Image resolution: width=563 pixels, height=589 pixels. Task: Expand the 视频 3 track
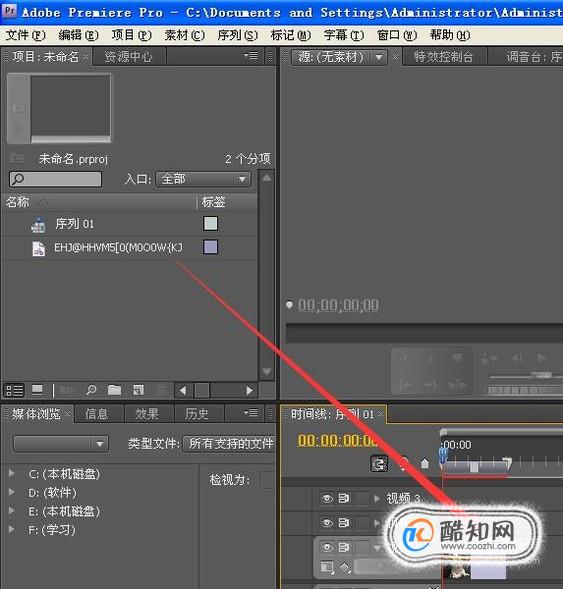(377, 498)
